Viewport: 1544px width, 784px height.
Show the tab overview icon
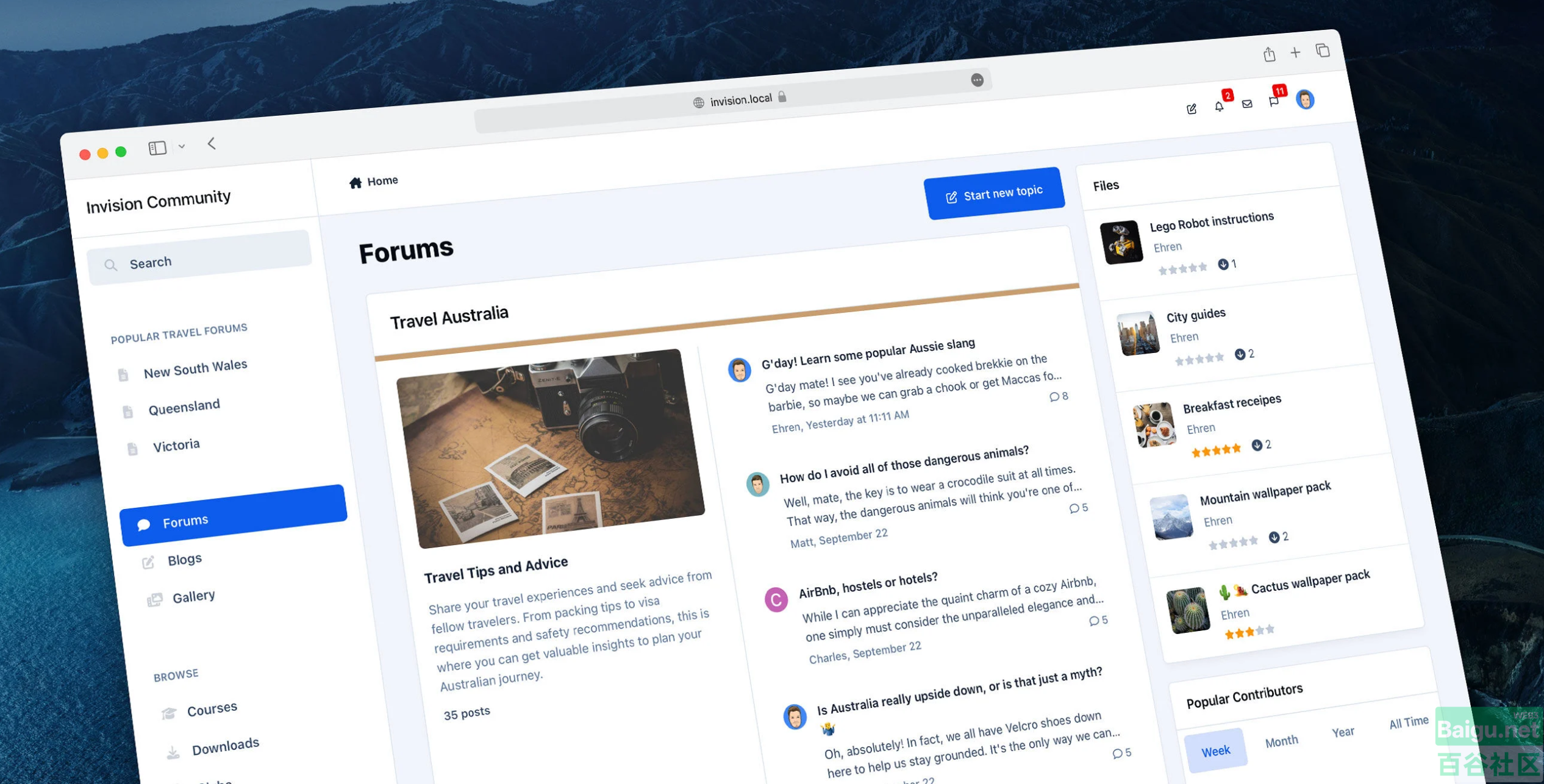tap(1322, 51)
